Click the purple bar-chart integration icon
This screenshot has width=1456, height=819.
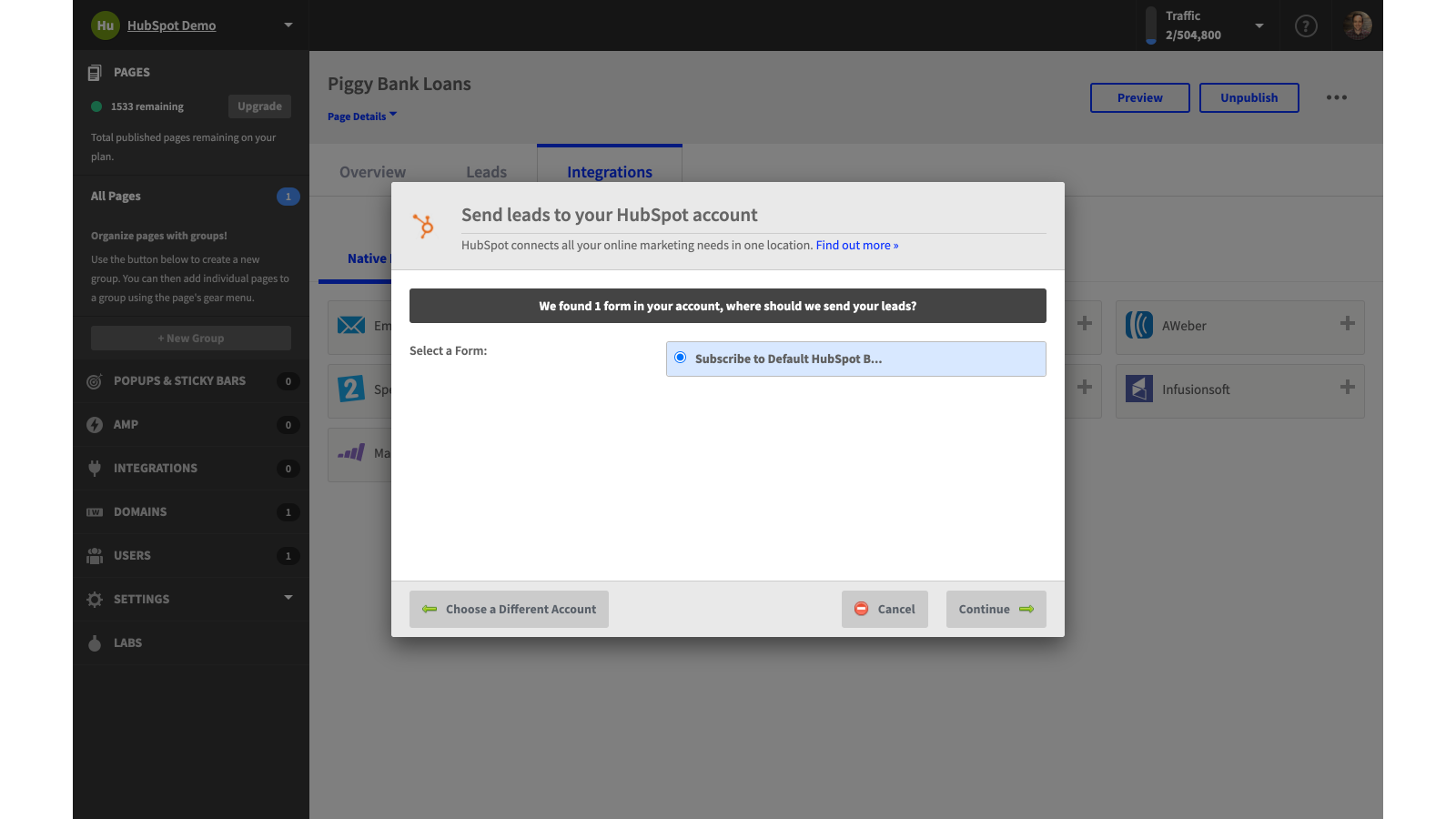pos(351,452)
